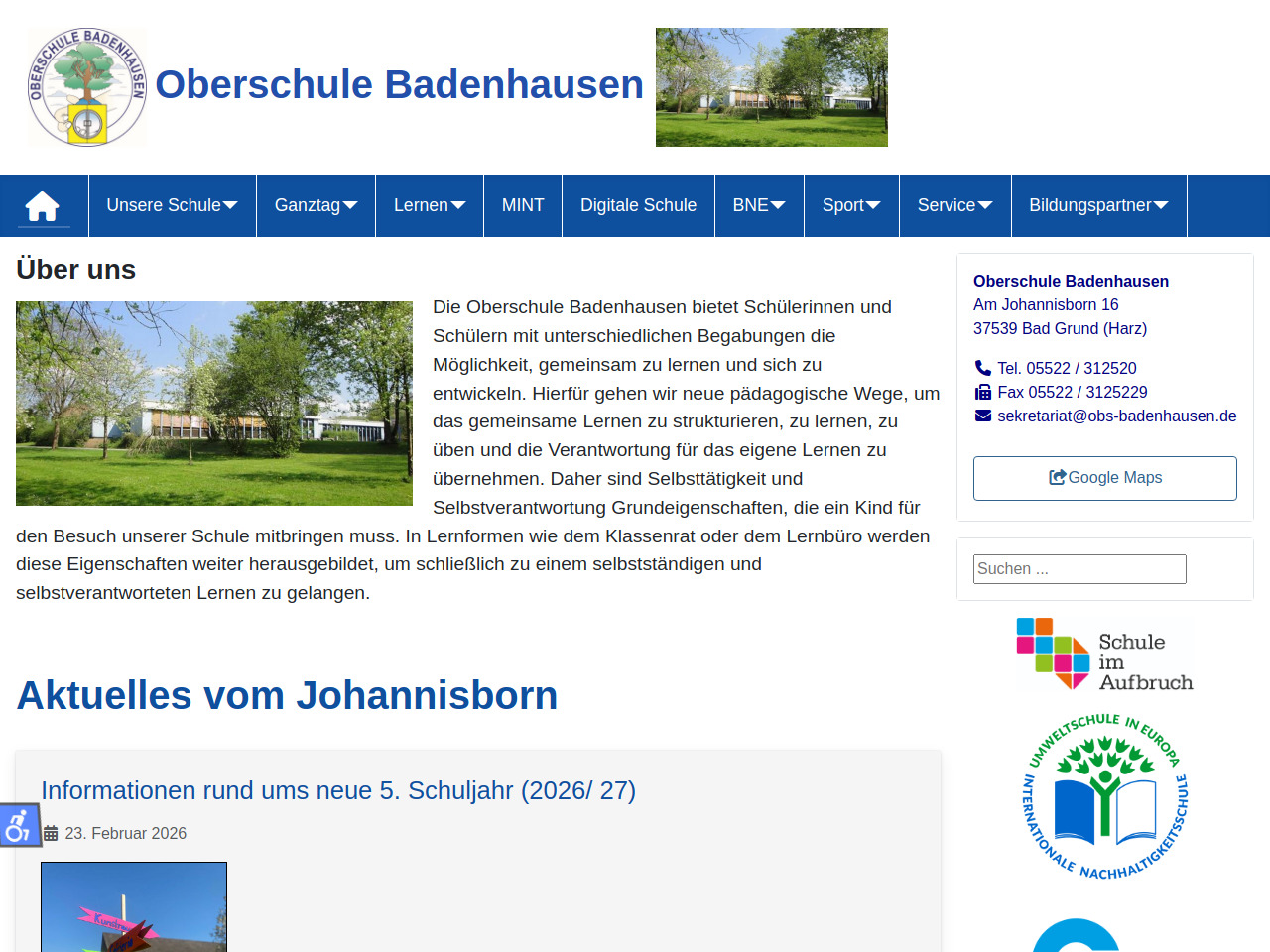
Task: Click into the Suchen search field
Action: [1079, 569]
